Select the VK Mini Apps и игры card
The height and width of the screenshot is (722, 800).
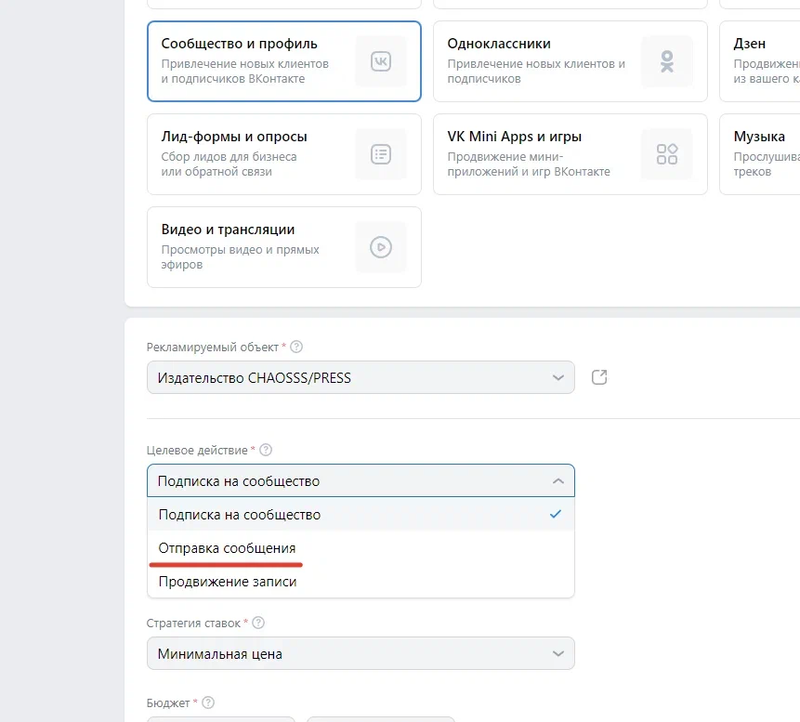point(570,154)
